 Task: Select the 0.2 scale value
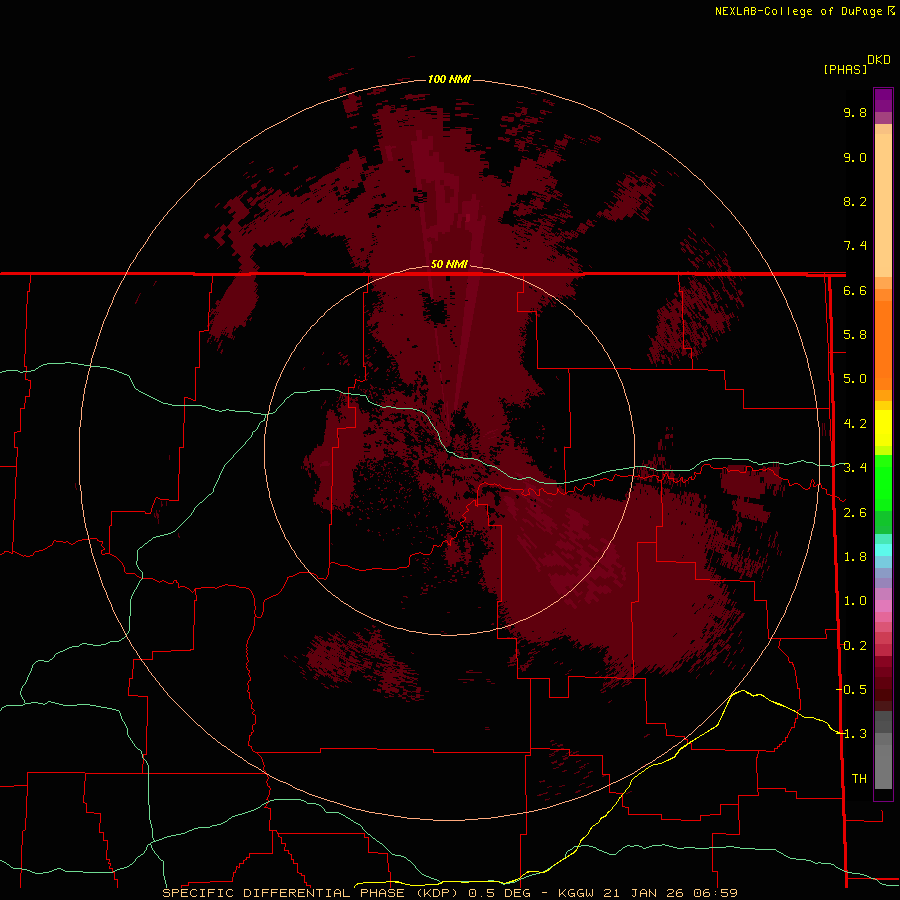(855, 646)
